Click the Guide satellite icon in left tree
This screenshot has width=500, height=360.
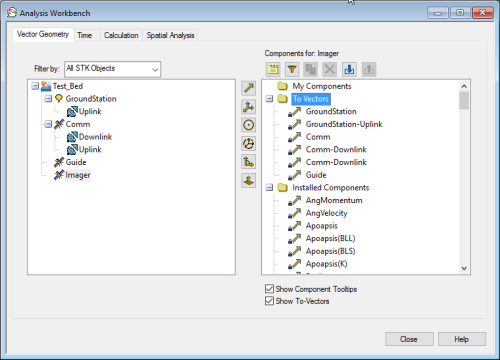pyautogui.click(x=59, y=162)
